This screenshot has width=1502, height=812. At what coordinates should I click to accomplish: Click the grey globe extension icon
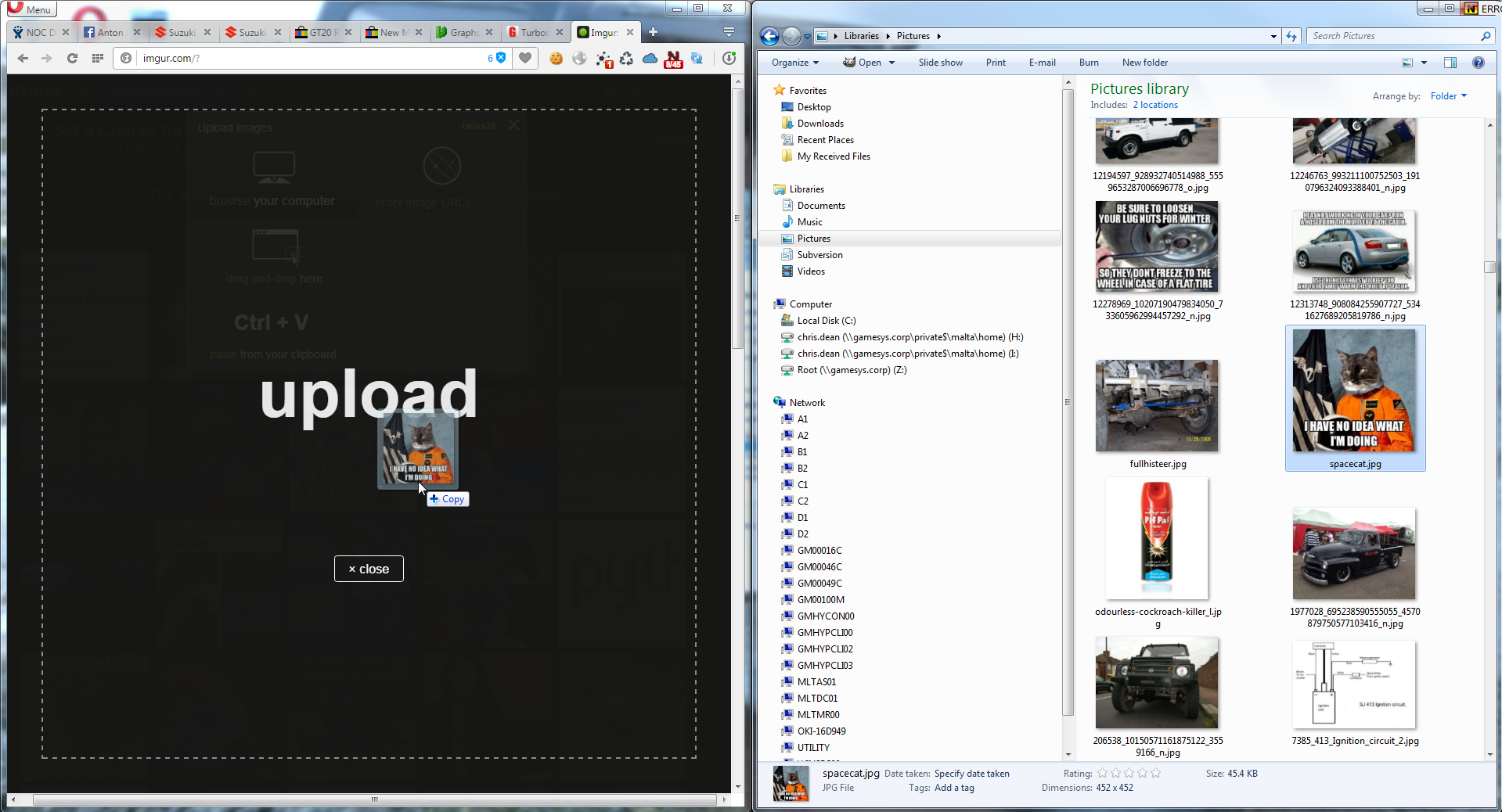pos(579,58)
